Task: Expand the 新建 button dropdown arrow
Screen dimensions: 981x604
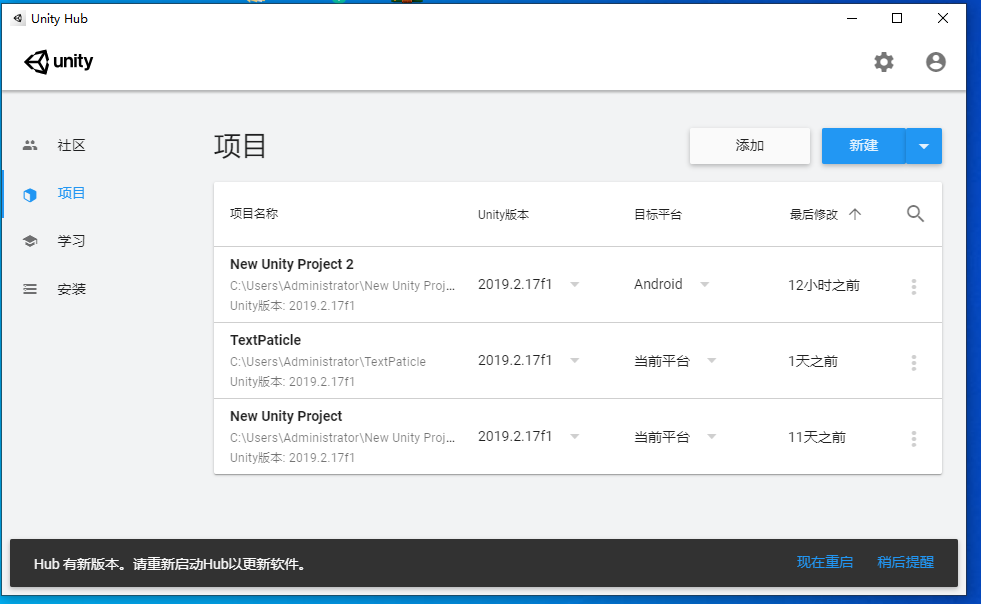Action: pyautogui.click(x=923, y=146)
